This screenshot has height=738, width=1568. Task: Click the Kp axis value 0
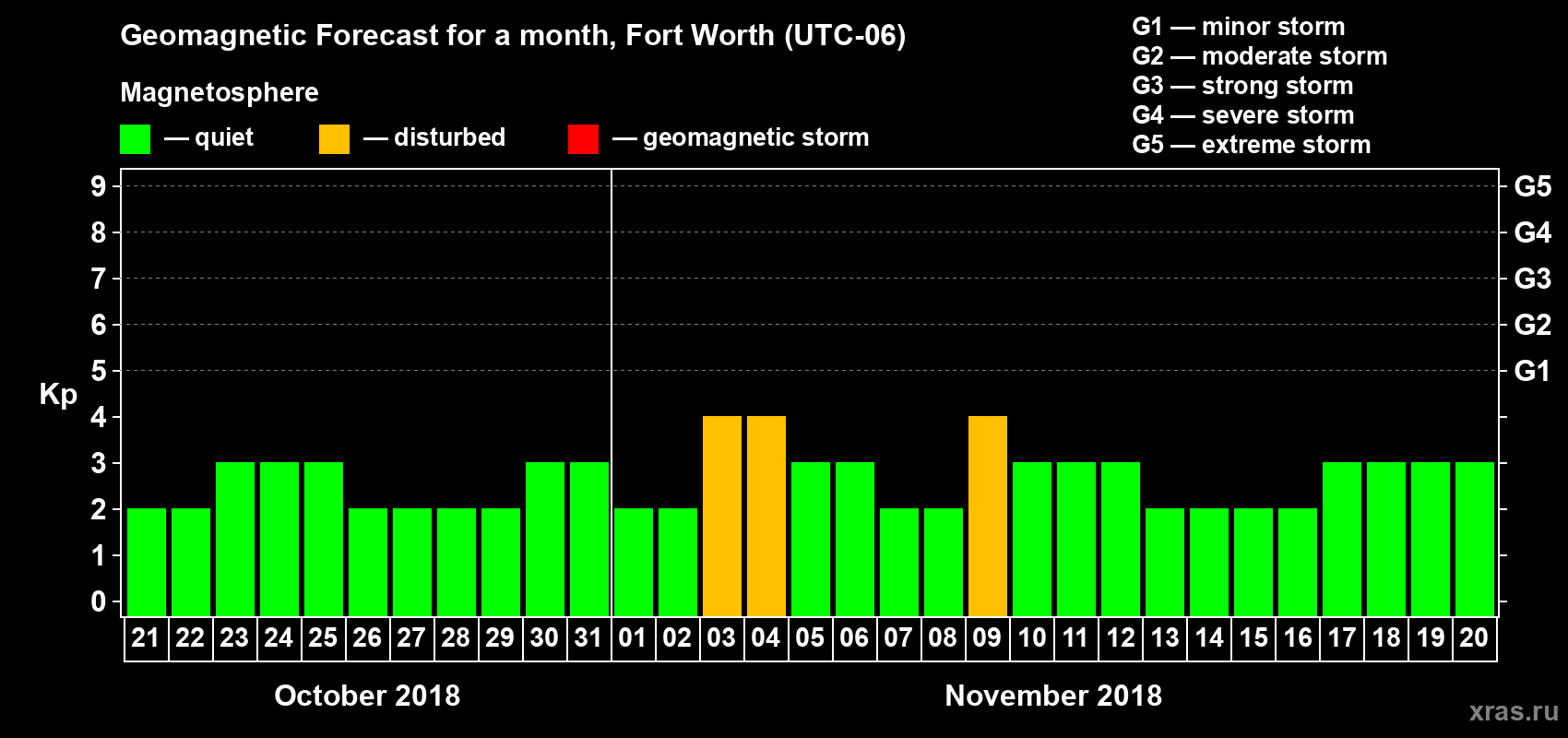tap(99, 602)
